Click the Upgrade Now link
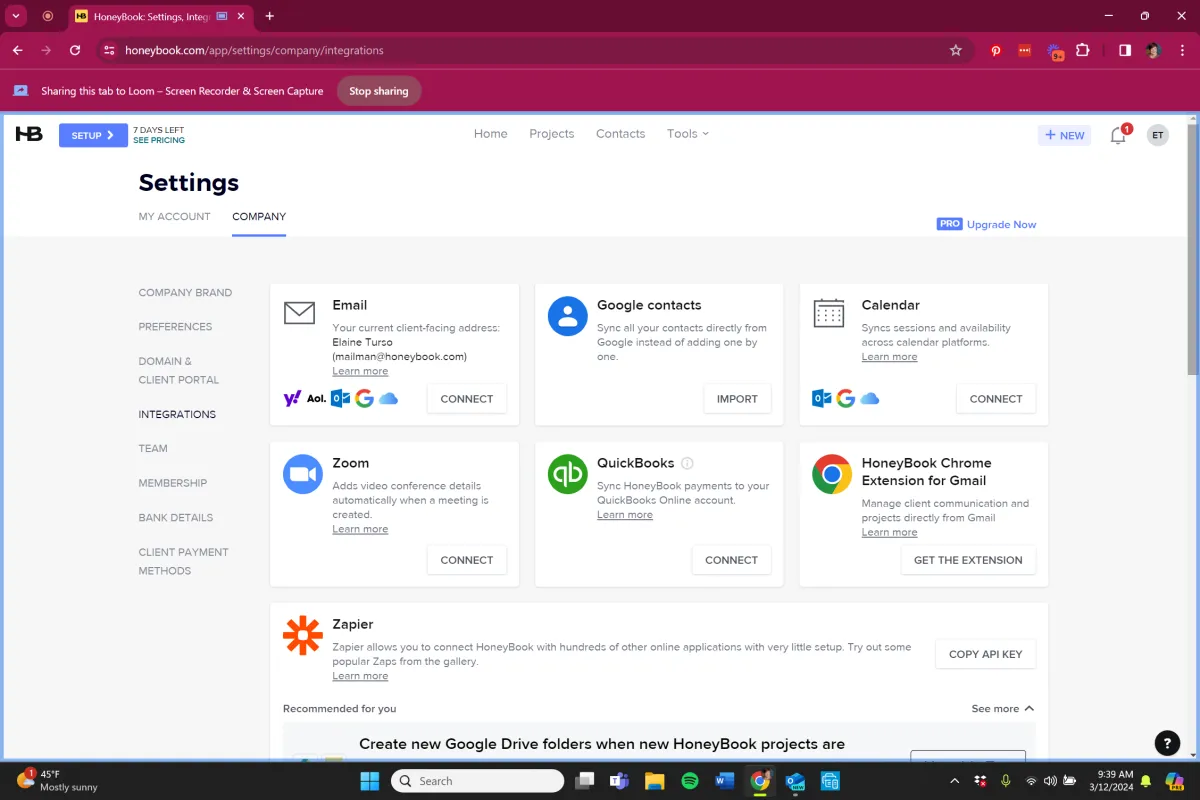The image size is (1200, 800). tap(1001, 224)
